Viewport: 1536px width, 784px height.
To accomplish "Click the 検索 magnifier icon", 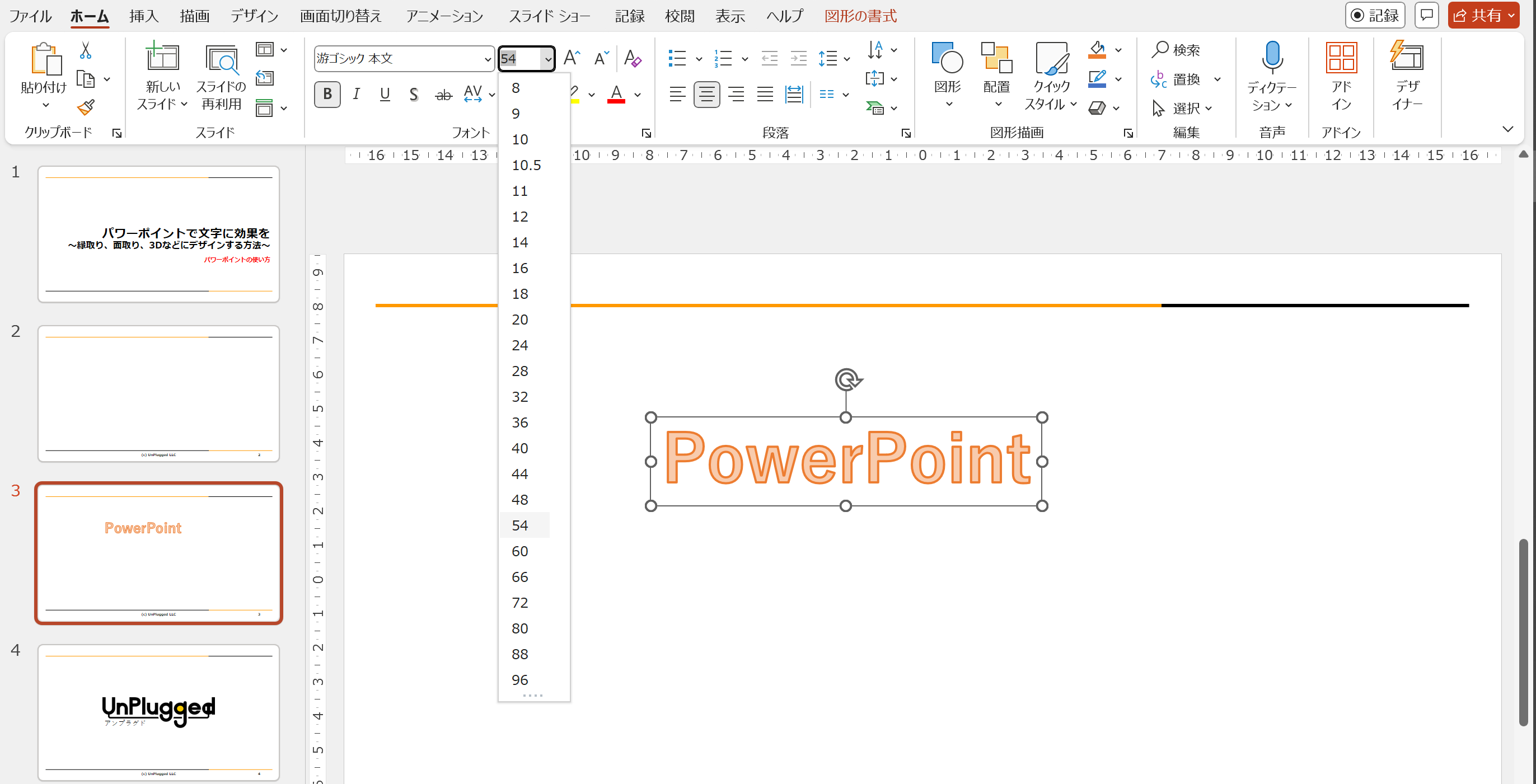I will pyautogui.click(x=1160, y=49).
